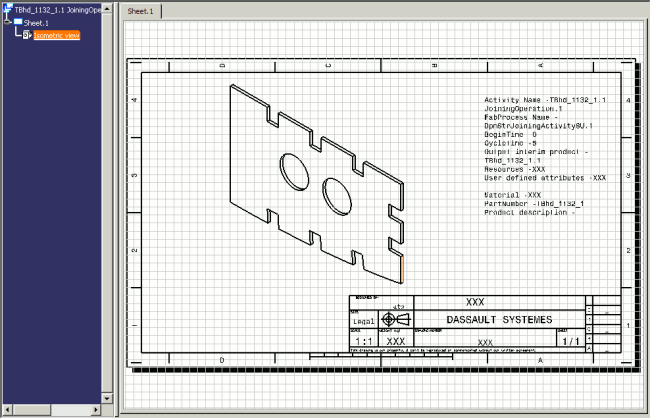Click the orange highlighted edge of the plate
This screenshot has height=418, width=650.
tap(401, 267)
